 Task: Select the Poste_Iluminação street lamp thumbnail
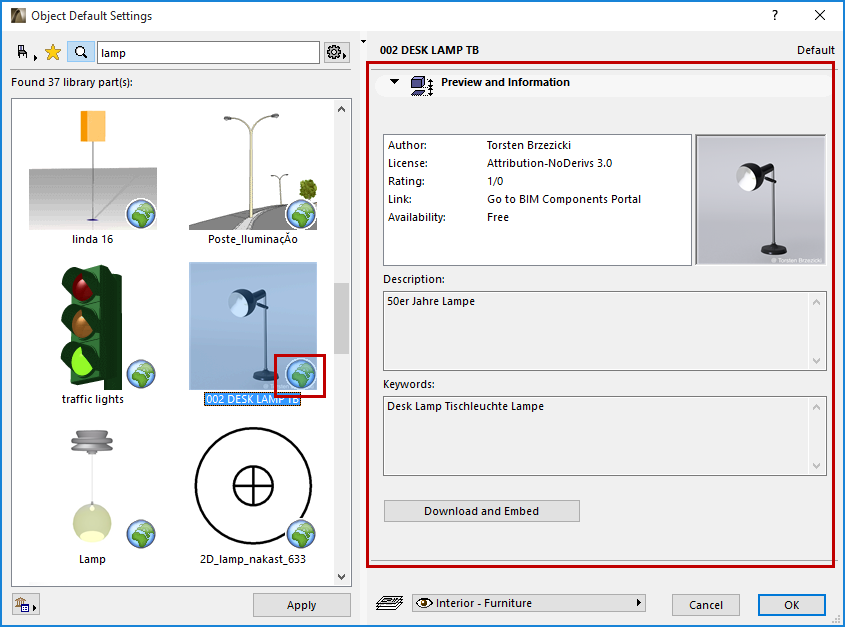tap(253, 170)
